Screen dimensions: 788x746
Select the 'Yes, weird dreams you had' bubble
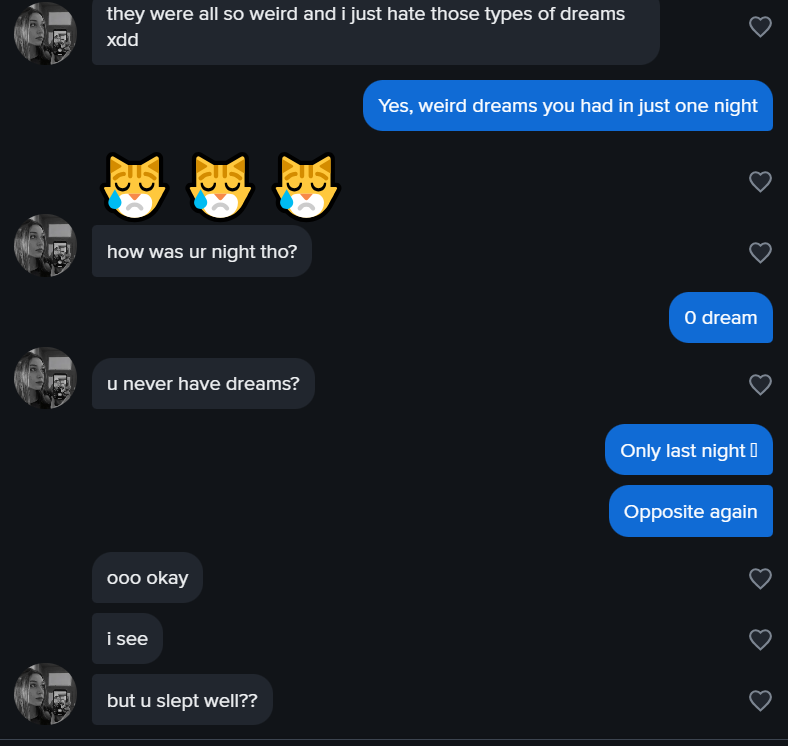(x=567, y=106)
